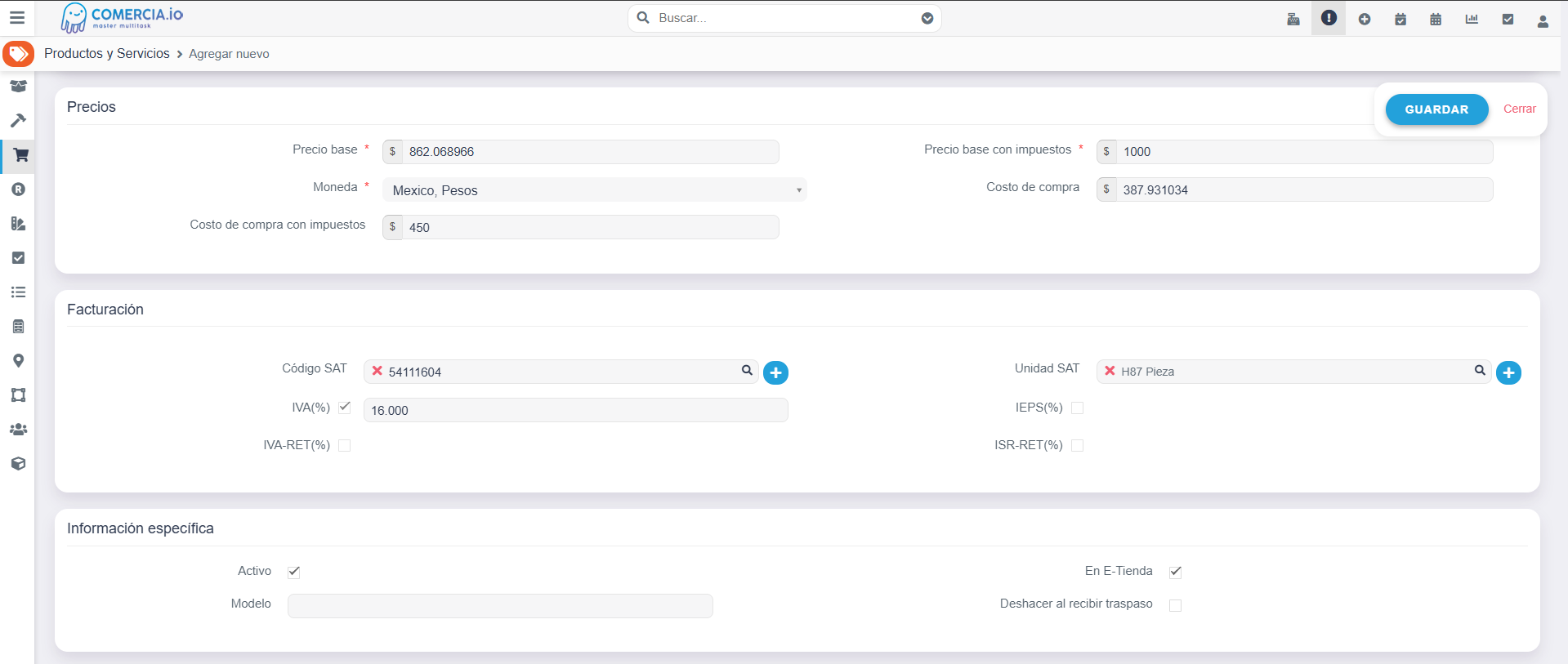Click the Agregar nuevo breadcrumb

229,54
